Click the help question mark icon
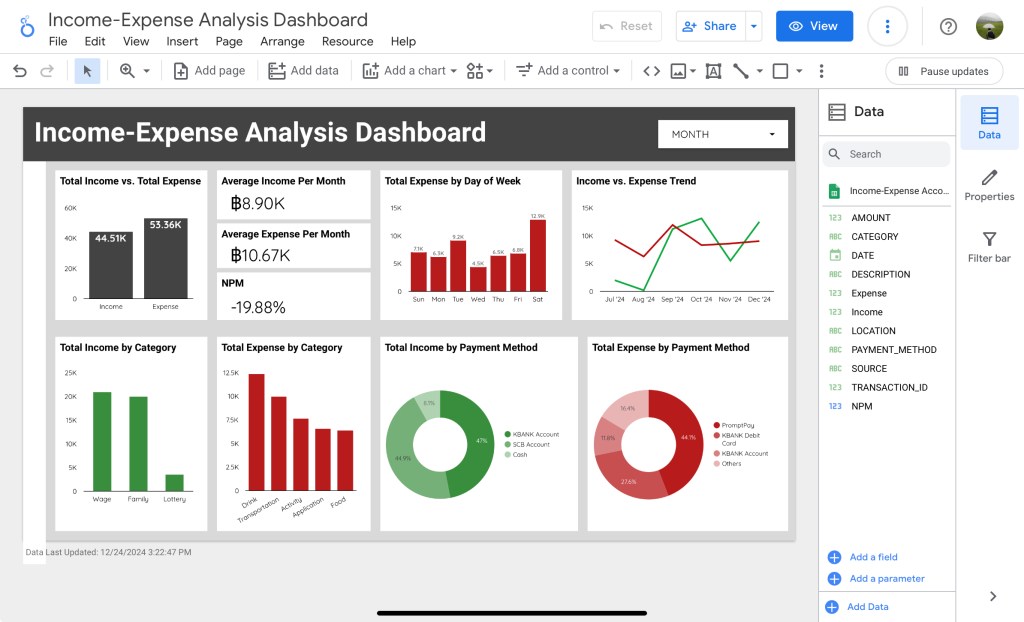The height and width of the screenshot is (622, 1024). (948, 26)
